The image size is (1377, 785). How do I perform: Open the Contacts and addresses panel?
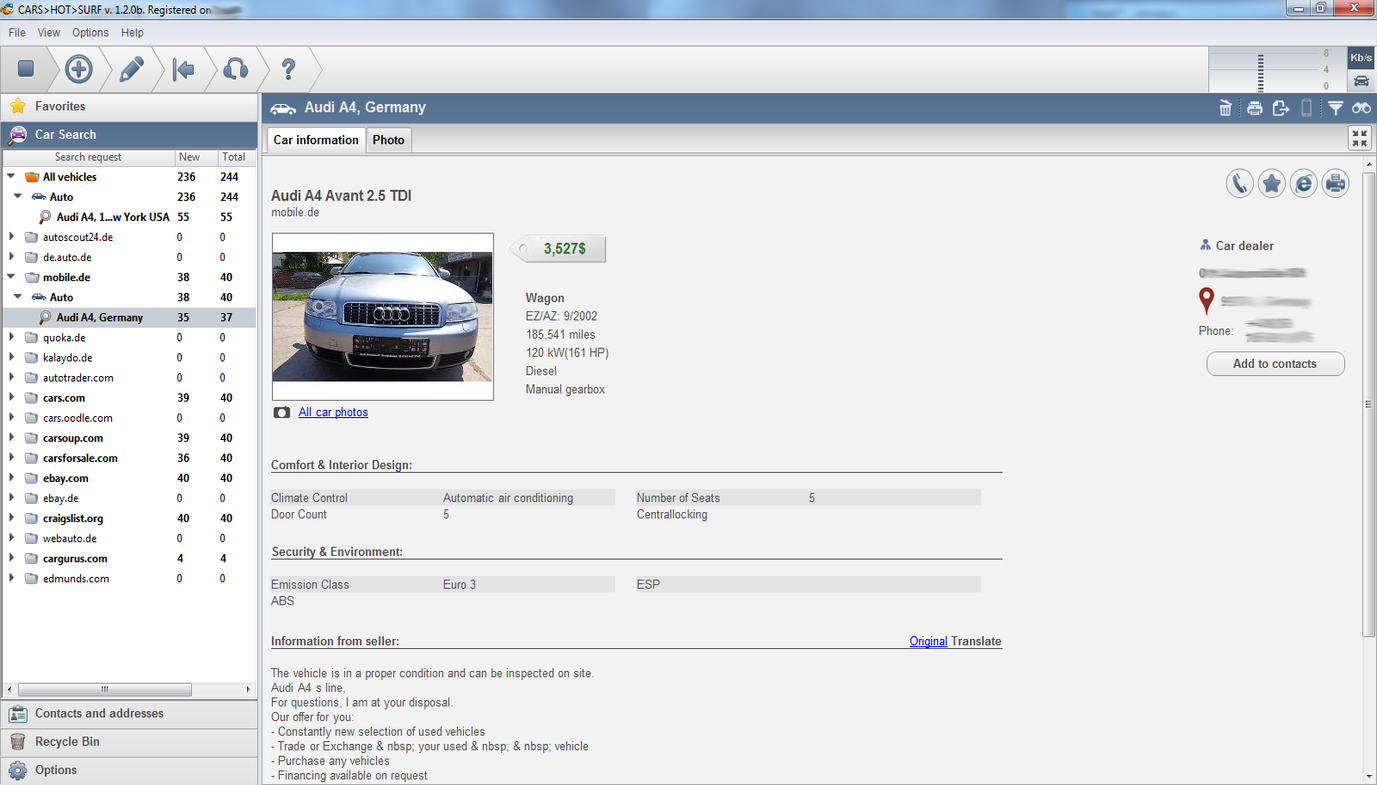(130, 714)
